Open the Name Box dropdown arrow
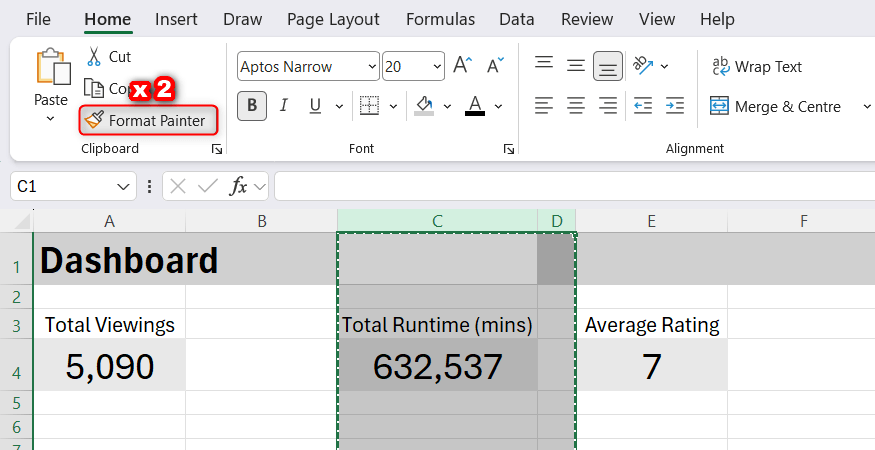The image size is (875, 450). (123, 186)
